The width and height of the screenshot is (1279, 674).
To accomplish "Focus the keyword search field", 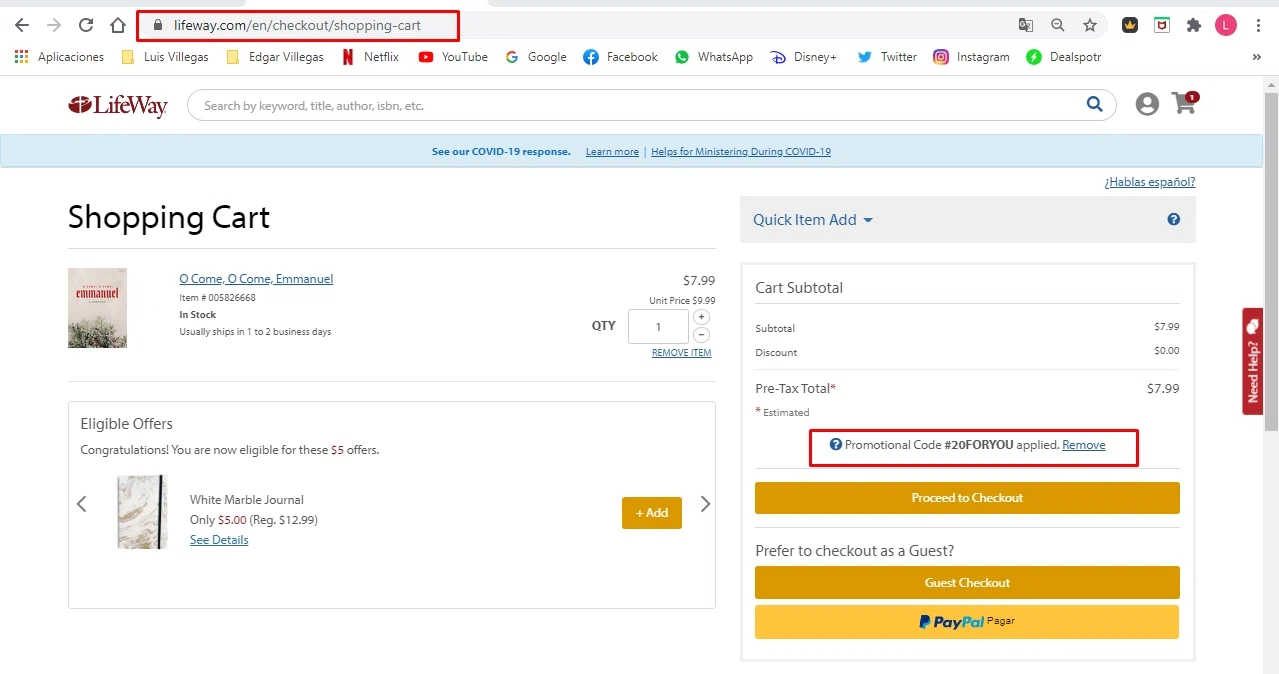I will (x=640, y=105).
